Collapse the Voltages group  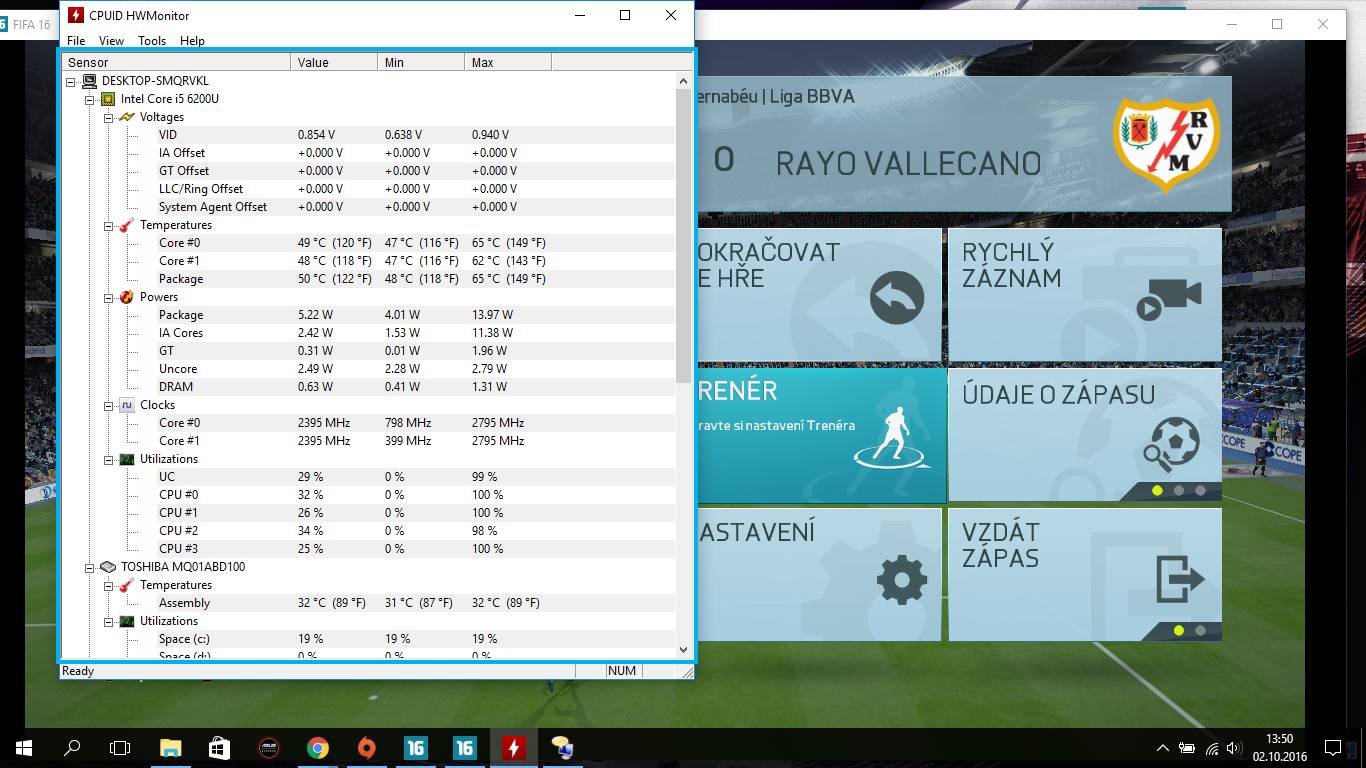click(109, 117)
